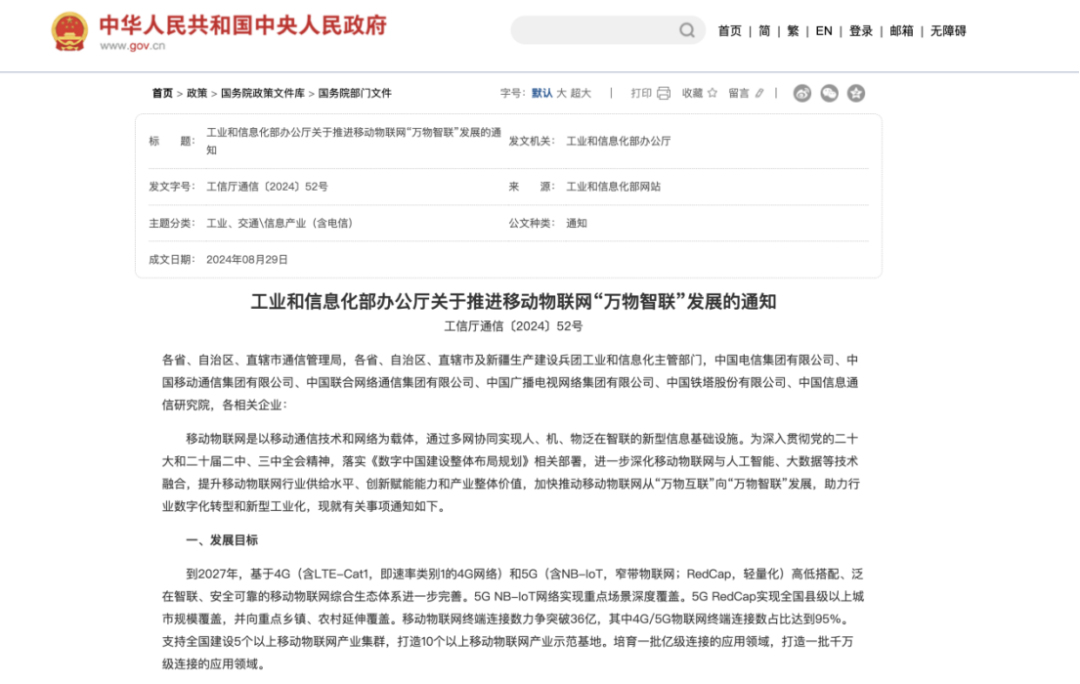Click the favorite star icon next to 收藏
Screen dimensions: 1080x684
point(712,93)
